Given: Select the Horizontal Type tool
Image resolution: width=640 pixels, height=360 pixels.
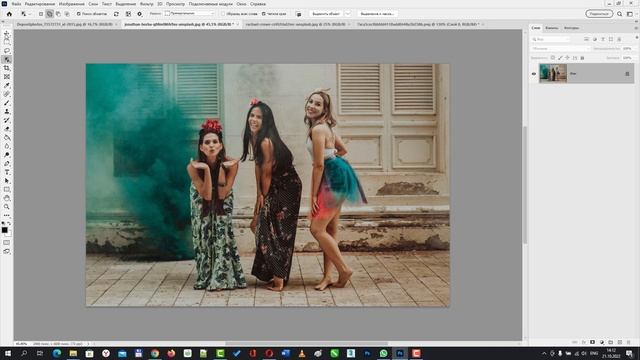Looking at the screenshot, I should 7,172.
